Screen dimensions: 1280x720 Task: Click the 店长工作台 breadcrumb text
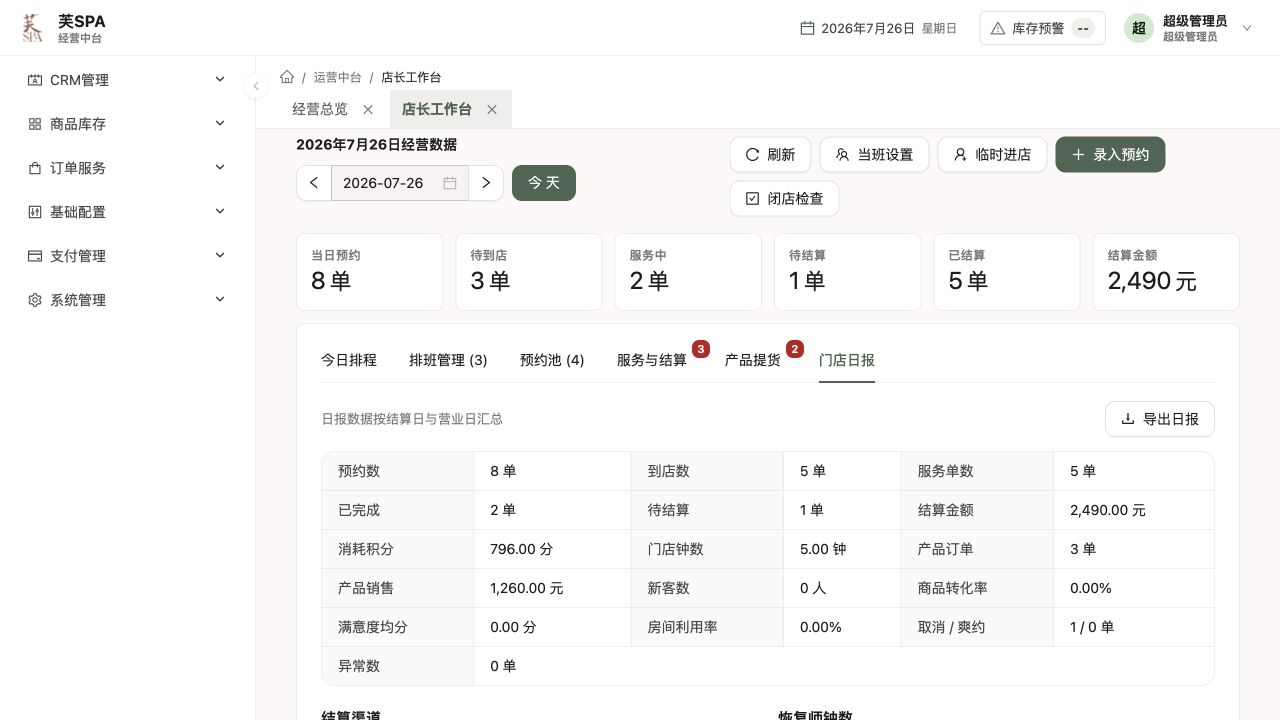(x=411, y=77)
